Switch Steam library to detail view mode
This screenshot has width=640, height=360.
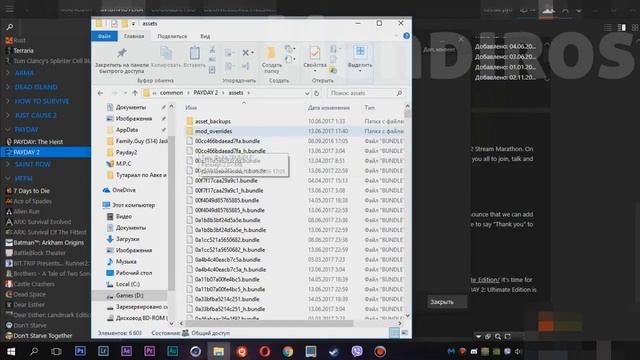[622, 27]
